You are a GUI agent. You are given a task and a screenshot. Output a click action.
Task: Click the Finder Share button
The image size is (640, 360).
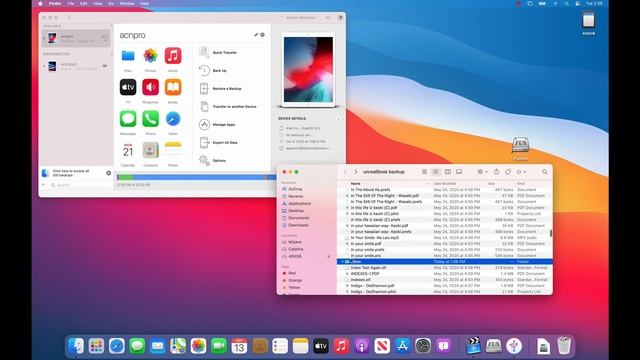coord(496,172)
